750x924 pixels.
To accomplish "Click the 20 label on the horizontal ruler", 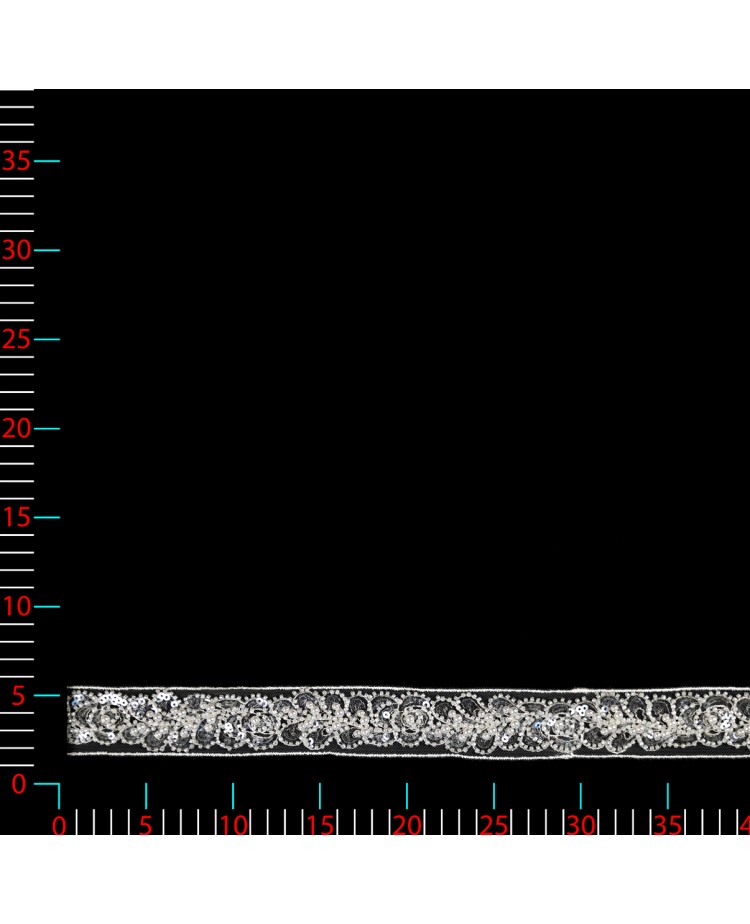I will pos(407,825).
